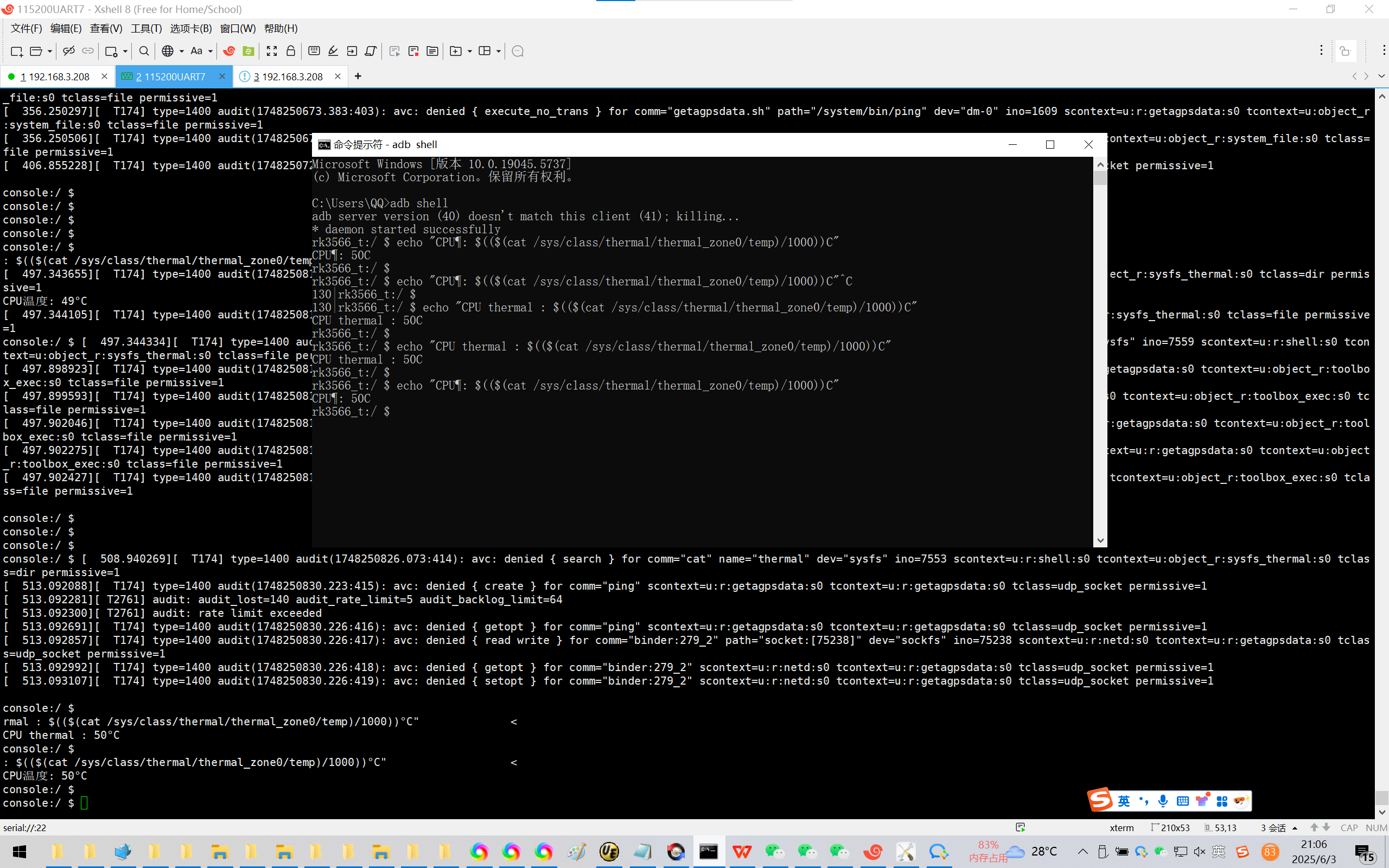Expand the font Aa dropdown arrow
The image size is (1389, 868).
210,51
